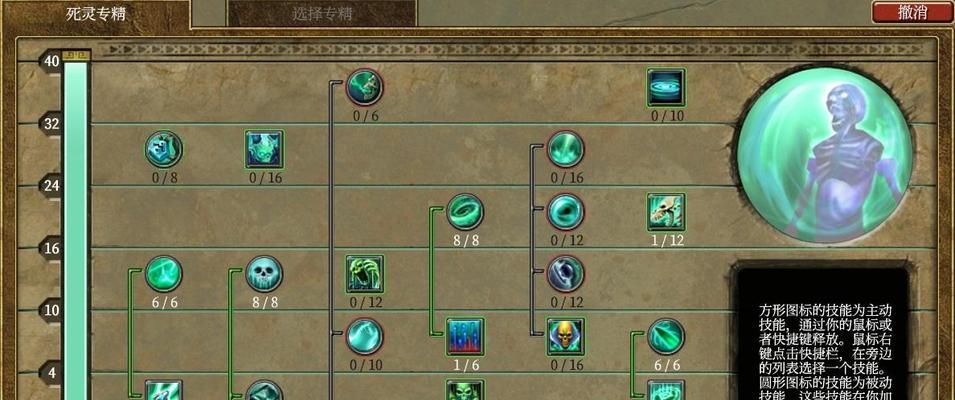Click the green energy skill showing 0/16 at top
This screenshot has height=400, width=955.
coord(566,149)
